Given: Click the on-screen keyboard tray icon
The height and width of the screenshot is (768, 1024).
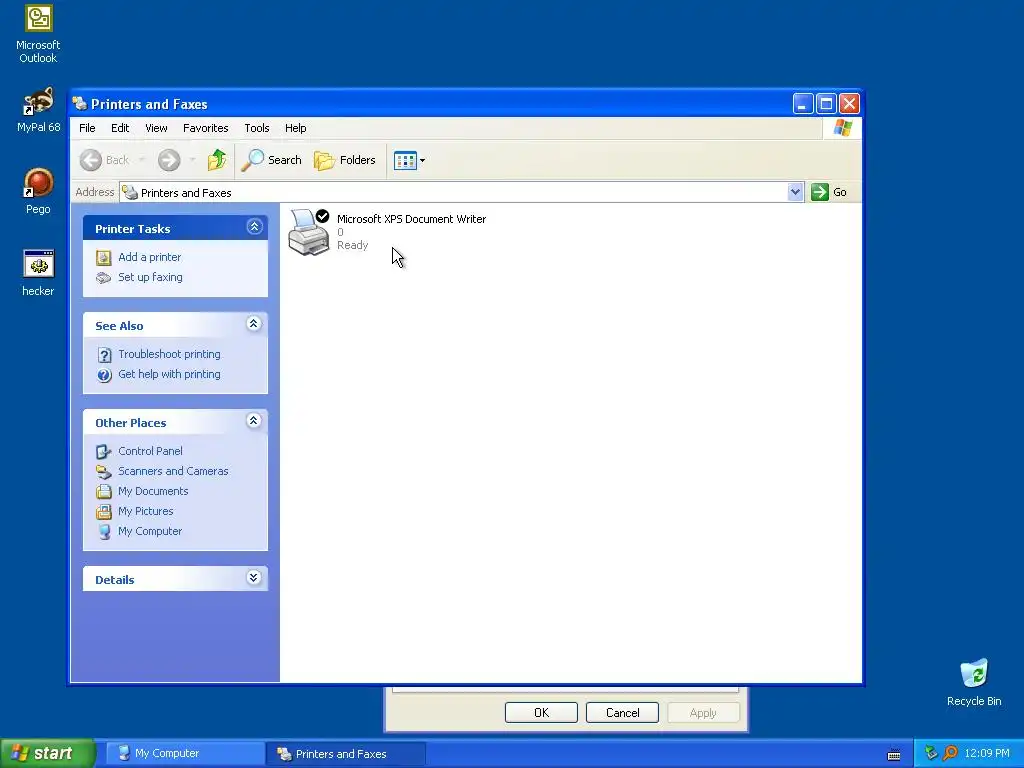Looking at the screenshot, I should (894, 754).
